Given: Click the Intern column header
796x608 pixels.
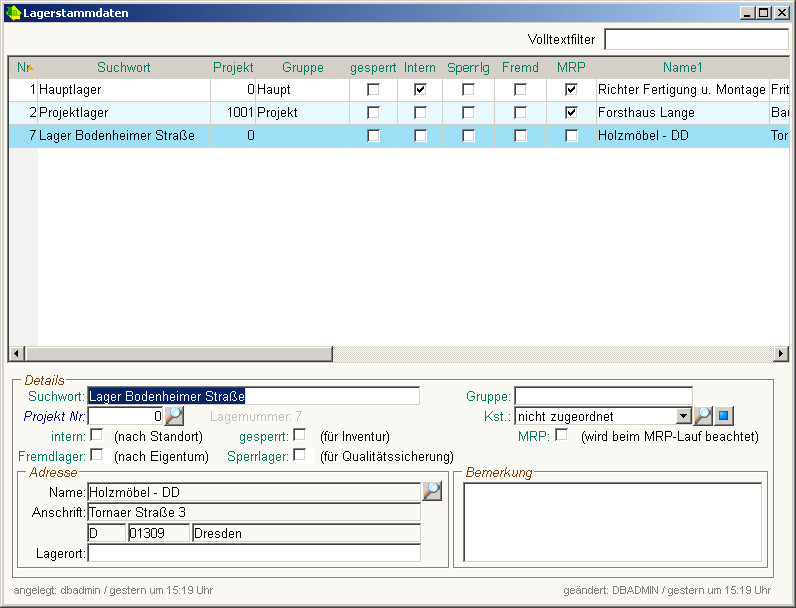Looking at the screenshot, I should coord(420,67).
